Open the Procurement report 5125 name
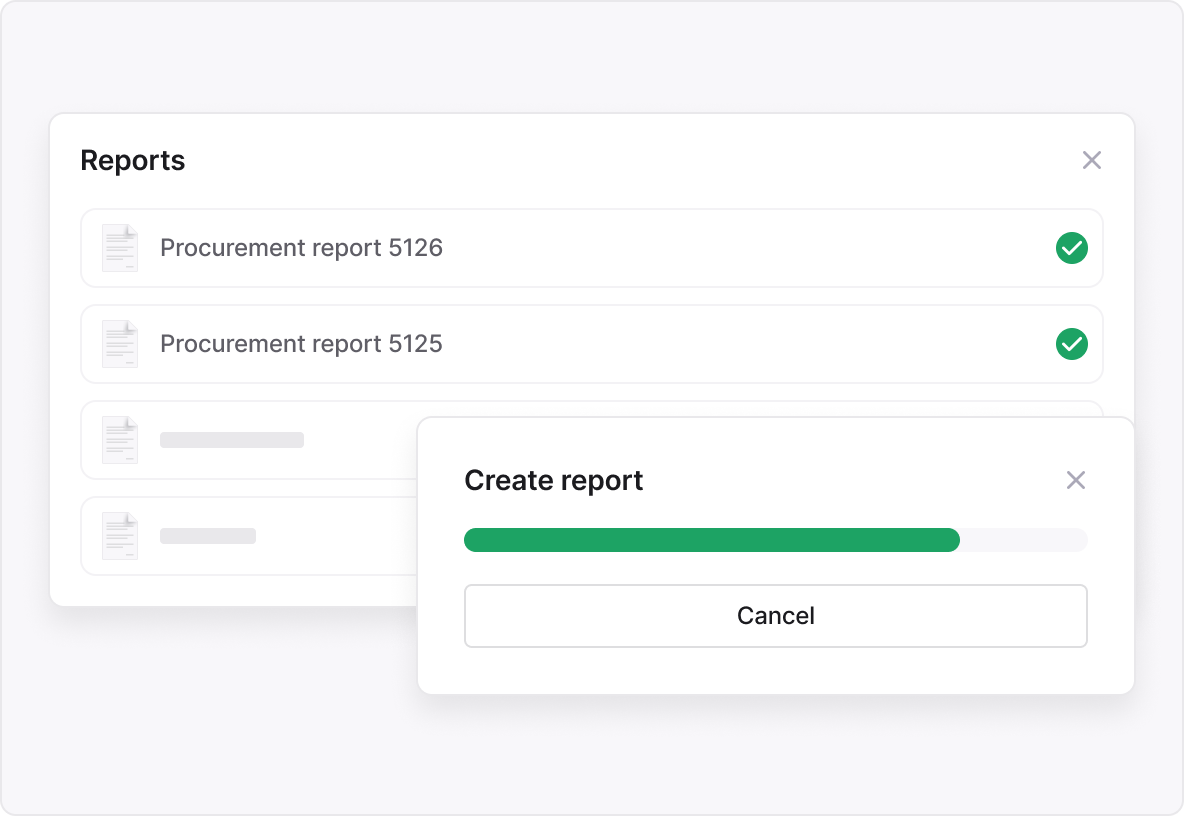Image resolution: width=1184 pixels, height=816 pixels. point(301,344)
